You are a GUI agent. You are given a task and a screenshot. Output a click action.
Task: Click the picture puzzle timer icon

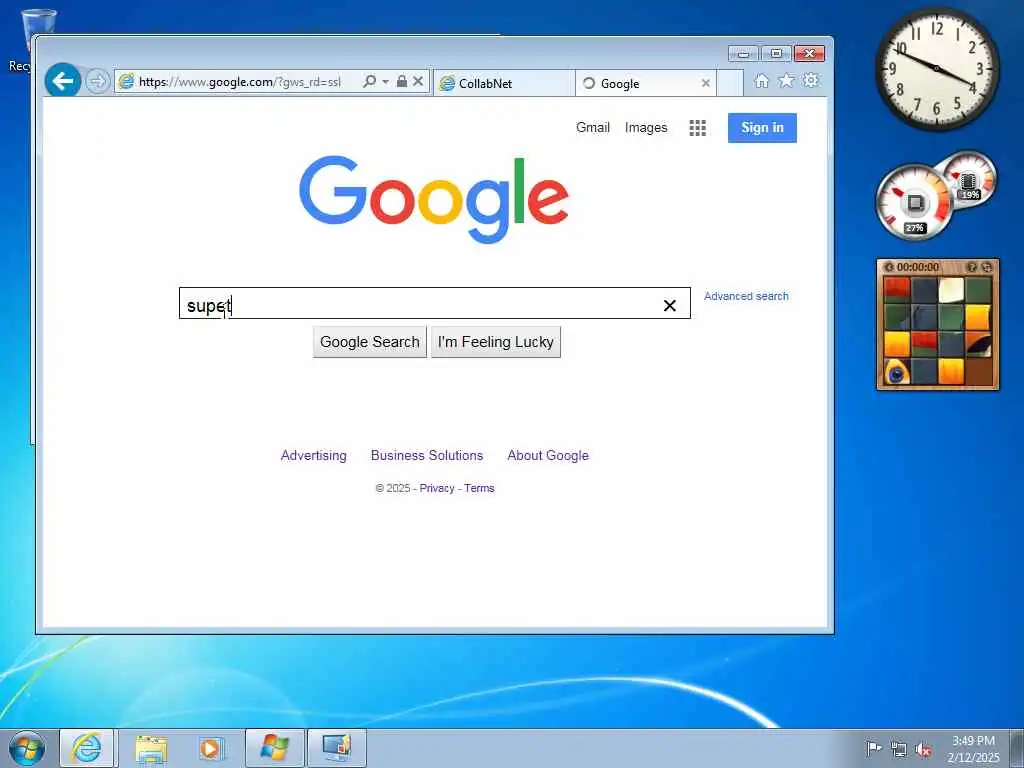tap(889, 267)
